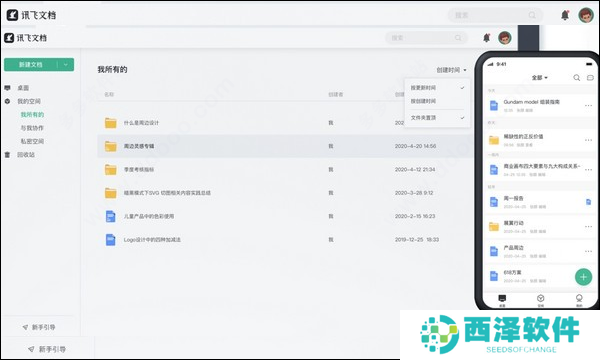The width and height of the screenshot is (600, 360).
Task: Click the 我的空间 icon in sidebar
Action: 7,101
